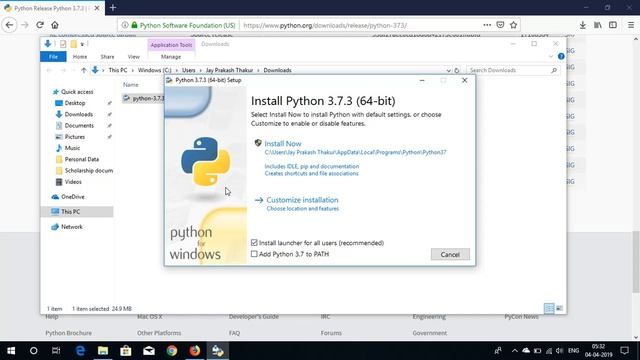The height and width of the screenshot is (360, 640).
Task: Bookmark this page with star icon
Action: pyautogui.click(x=513, y=25)
